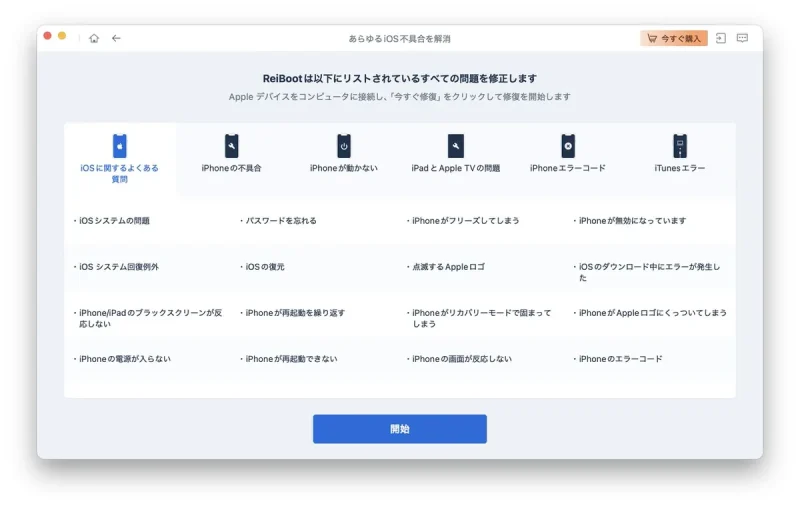Click the iPhoneエラーコード error phone icon
800x508 pixels.
coord(568,146)
